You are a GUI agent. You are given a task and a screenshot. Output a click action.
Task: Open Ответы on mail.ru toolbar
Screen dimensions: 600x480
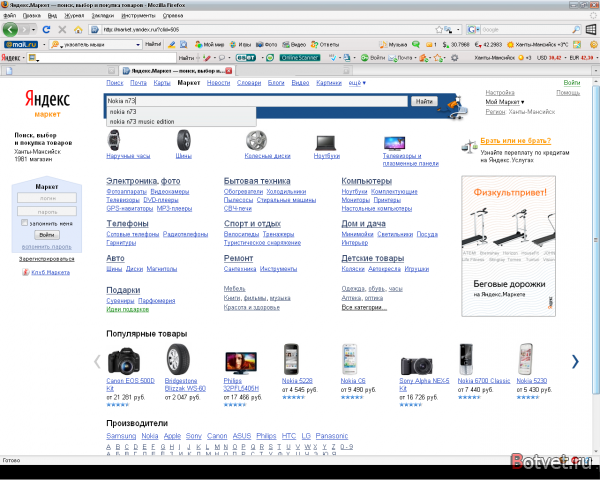325,44
